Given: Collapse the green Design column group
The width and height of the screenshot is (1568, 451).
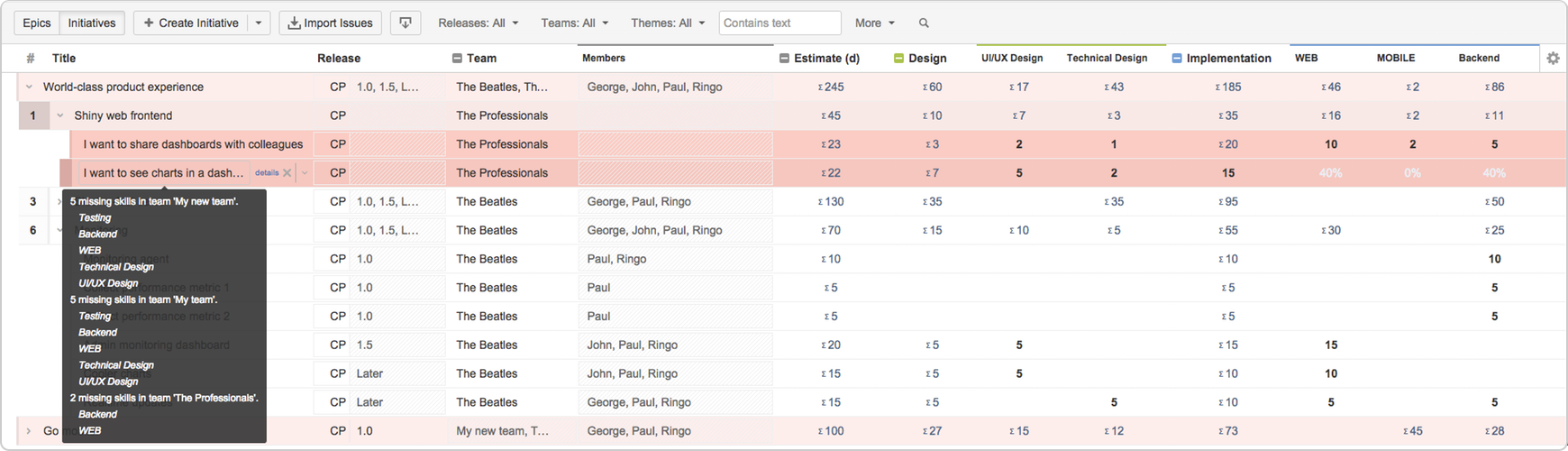Looking at the screenshot, I should click(x=898, y=58).
